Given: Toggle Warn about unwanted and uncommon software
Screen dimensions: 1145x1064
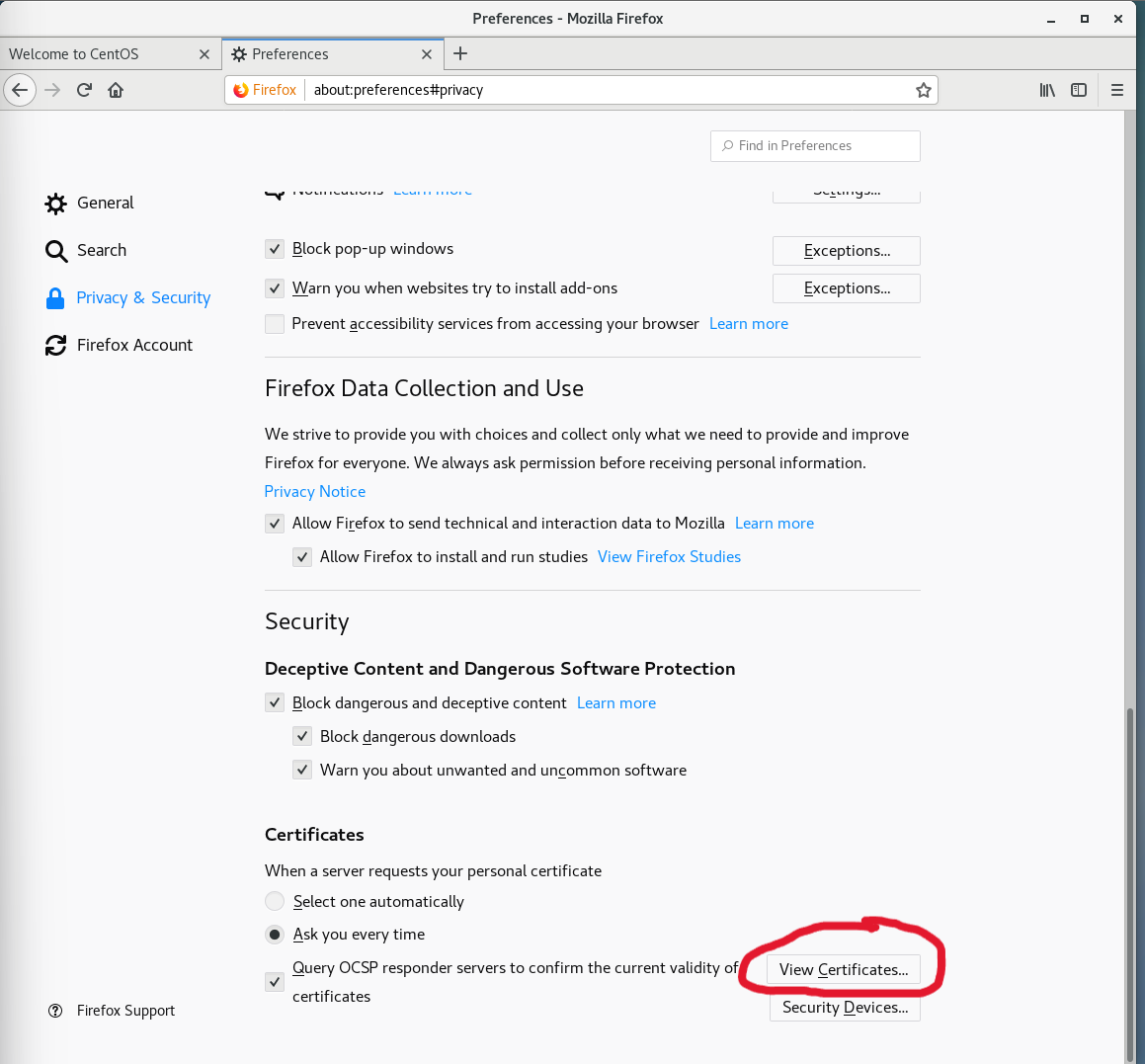Looking at the screenshot, I should pos(302,770).
